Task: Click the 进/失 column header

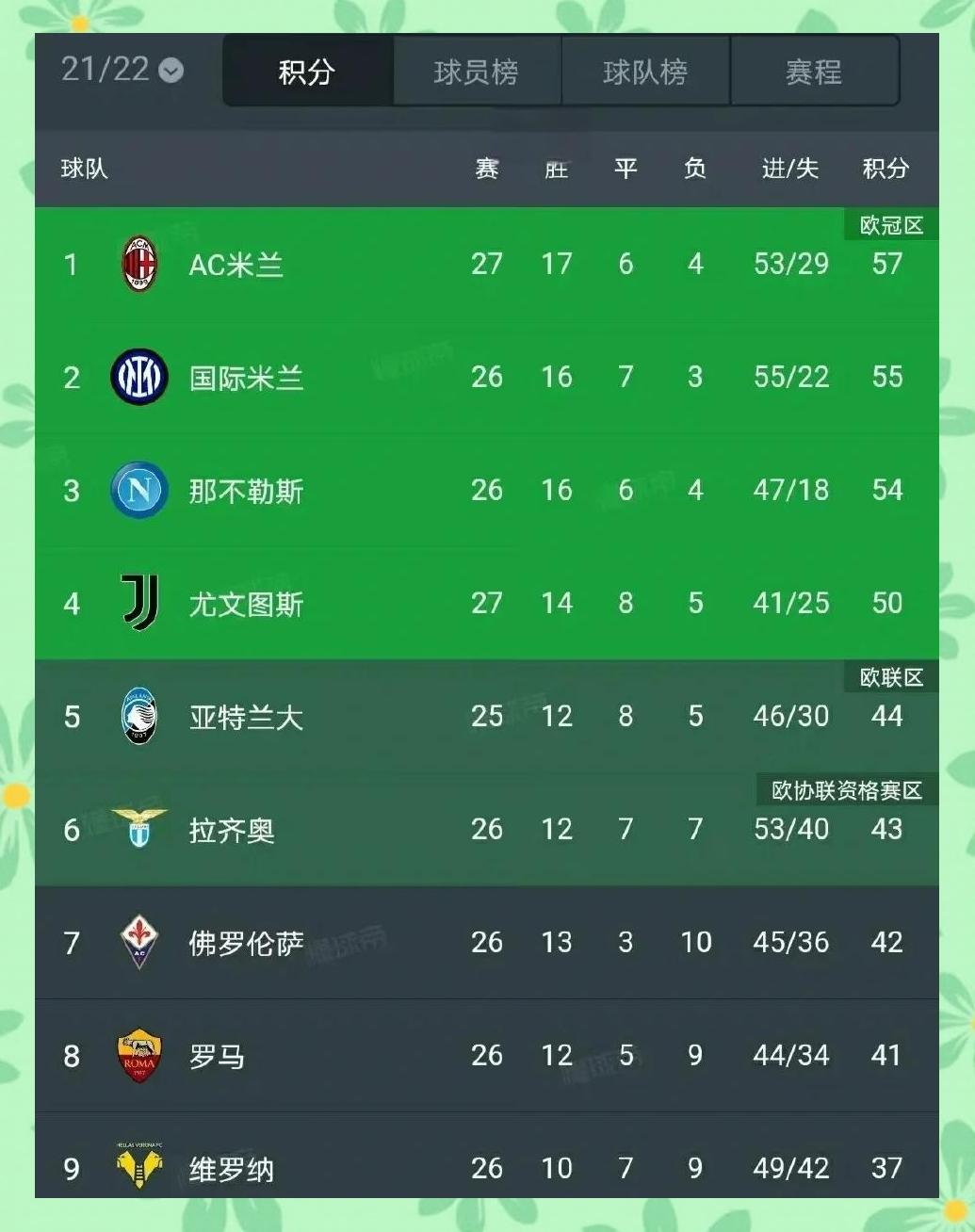Action: pos(789,169)
